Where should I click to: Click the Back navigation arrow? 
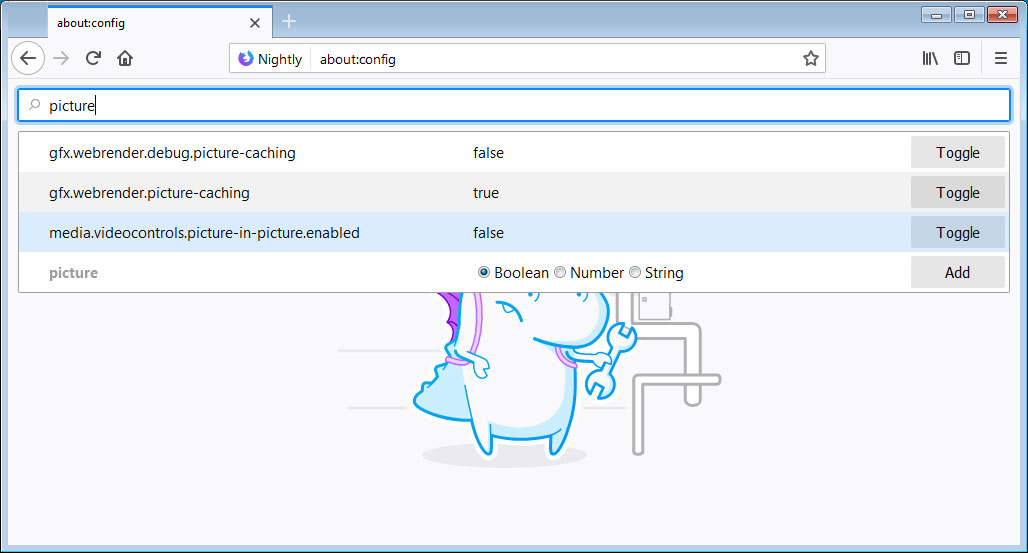pos(28,58)
